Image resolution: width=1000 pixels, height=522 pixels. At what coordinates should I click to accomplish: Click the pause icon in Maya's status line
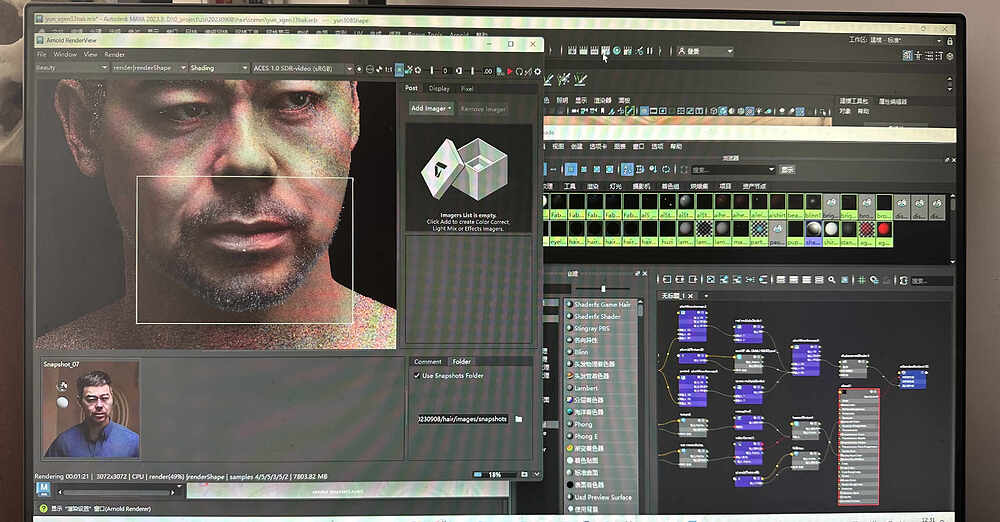coord(650,50)
